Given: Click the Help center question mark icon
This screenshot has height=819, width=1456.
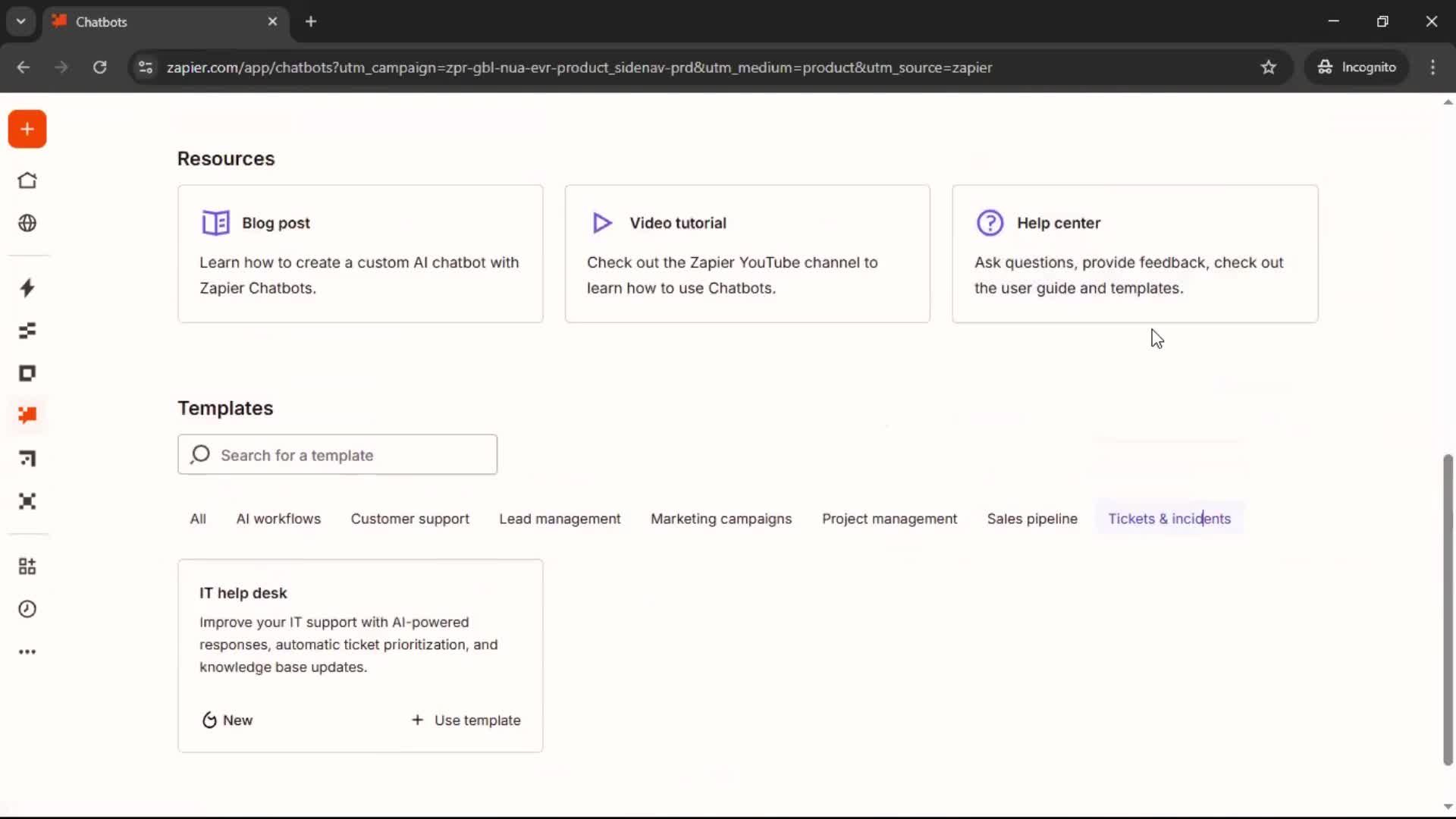Looking at the screenshot, I should [x=990, y=223].
